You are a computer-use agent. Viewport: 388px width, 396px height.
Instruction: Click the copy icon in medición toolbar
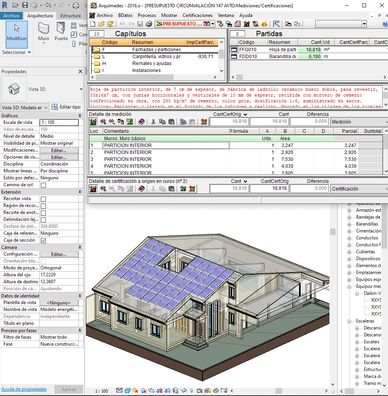[x=162, y=122]
